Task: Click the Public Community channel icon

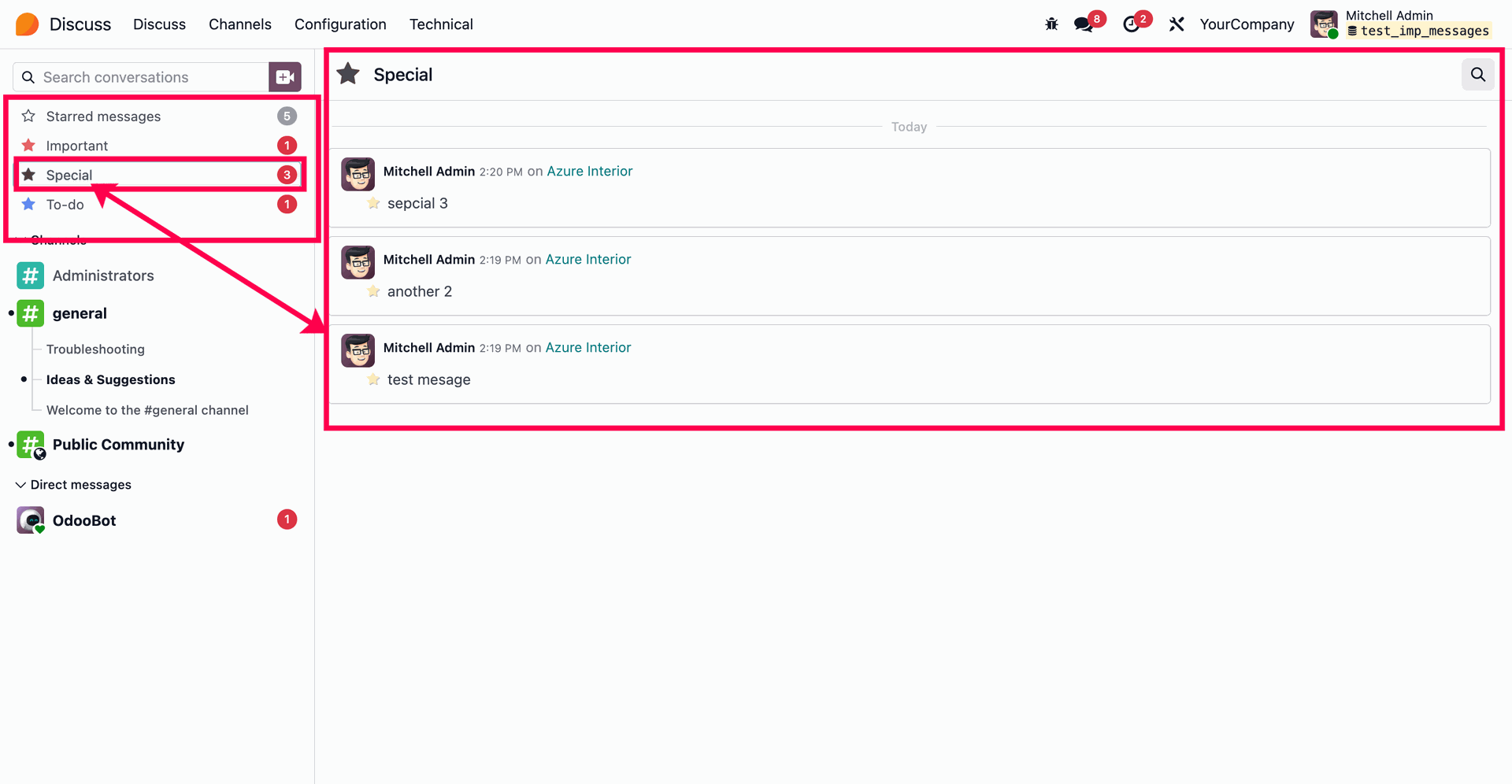Action: pyautogui.click(x=31, y=445)
